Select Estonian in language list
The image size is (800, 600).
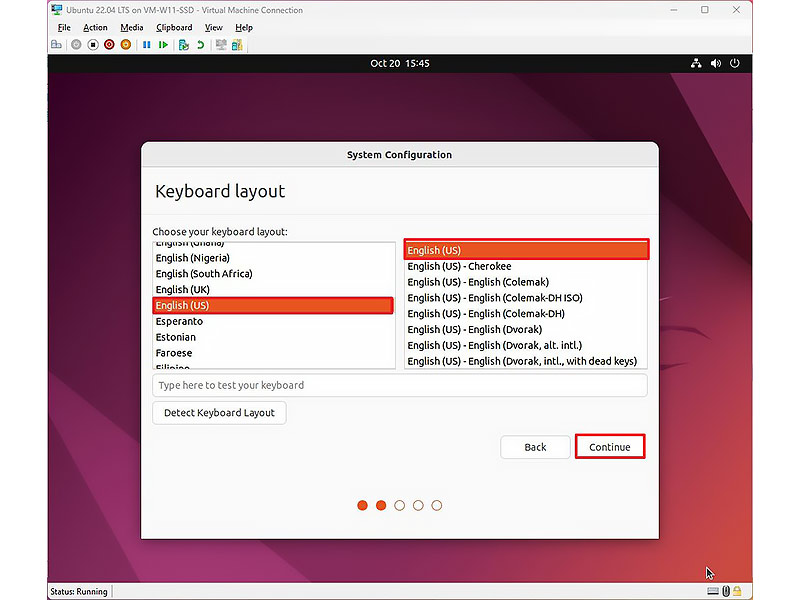tap(274, 337)
